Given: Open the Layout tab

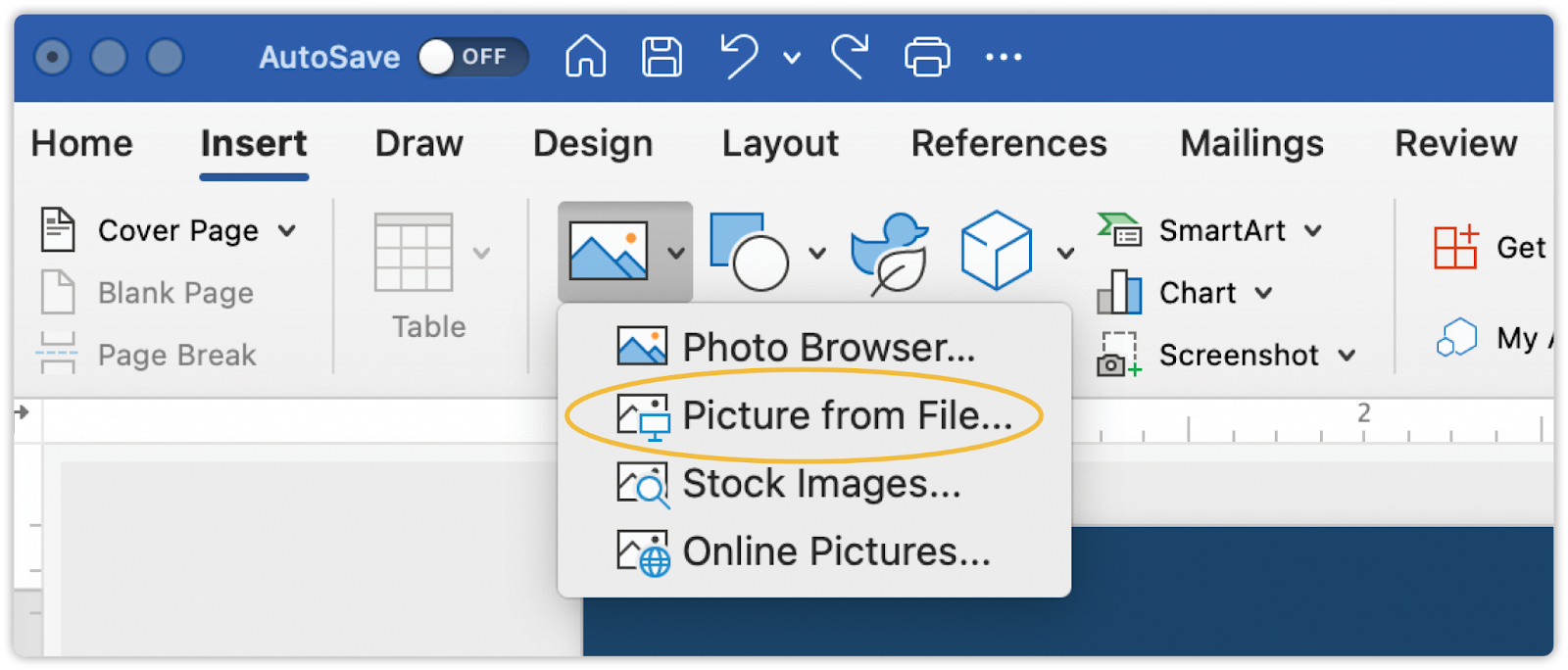Looking at the screenshot, I should coord(780,145).
